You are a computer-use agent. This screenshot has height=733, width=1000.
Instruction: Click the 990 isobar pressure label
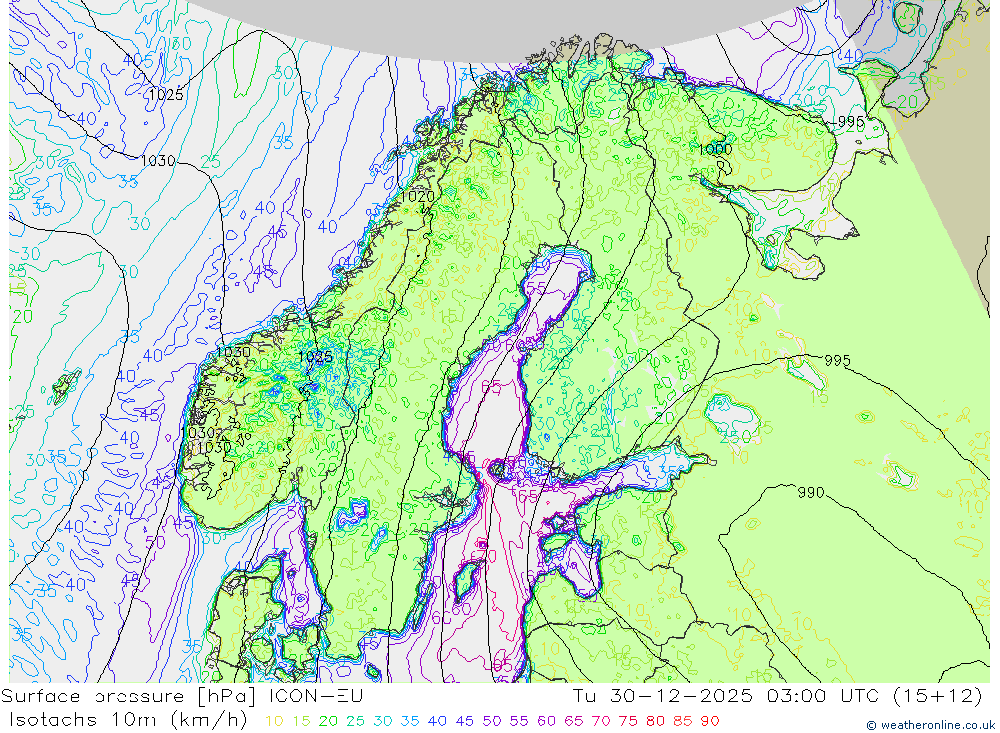[x=811, y=492]
